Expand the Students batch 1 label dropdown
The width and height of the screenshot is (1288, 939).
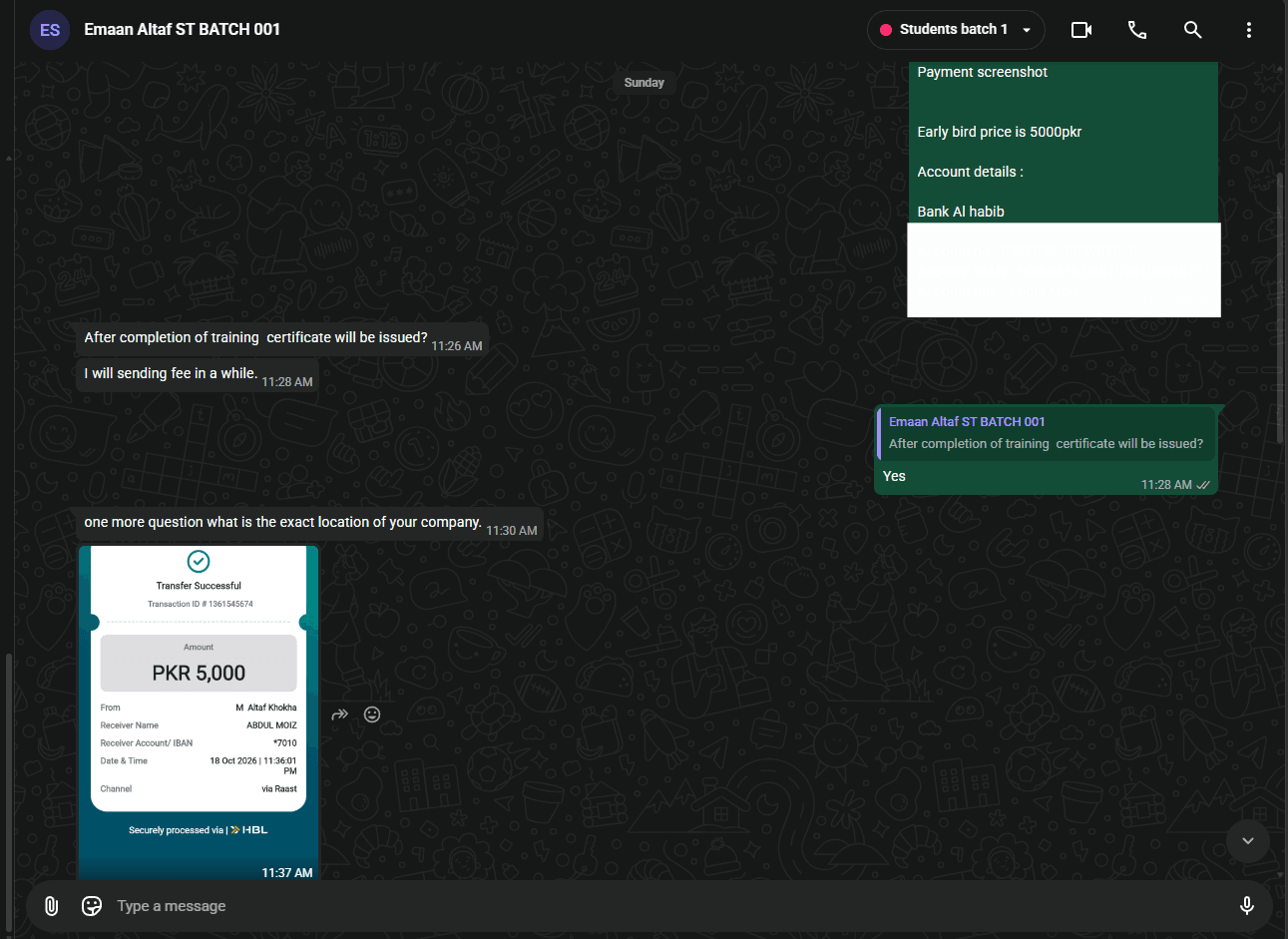coord(956,30)
